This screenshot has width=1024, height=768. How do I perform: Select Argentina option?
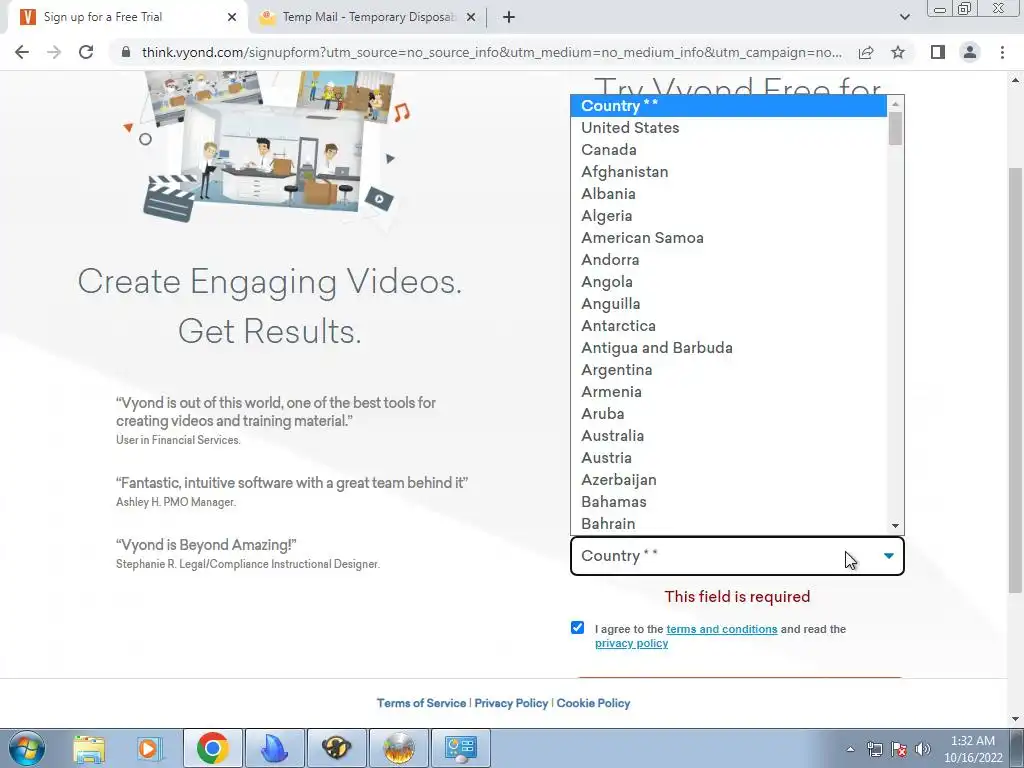coord(729,370)
